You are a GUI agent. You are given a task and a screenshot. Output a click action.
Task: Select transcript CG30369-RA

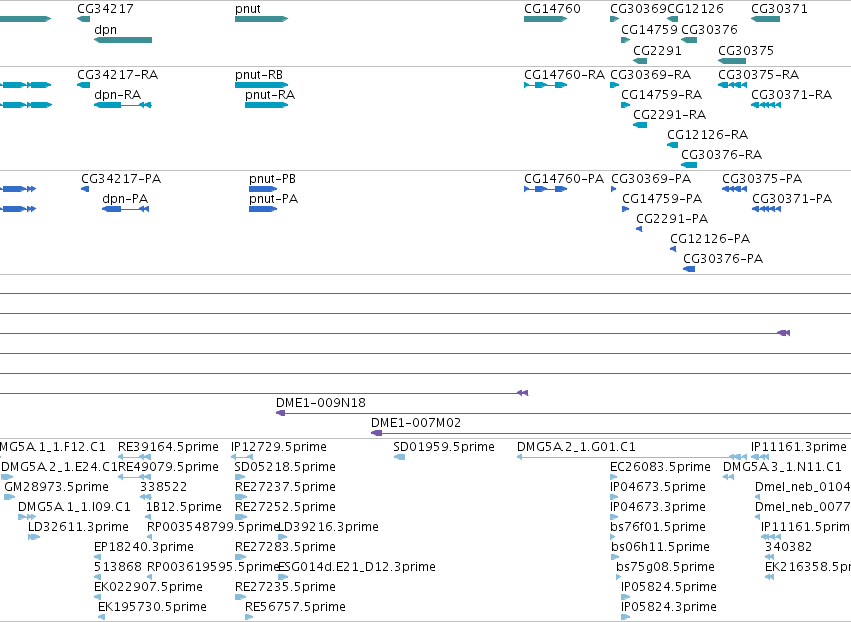[650, 74]
